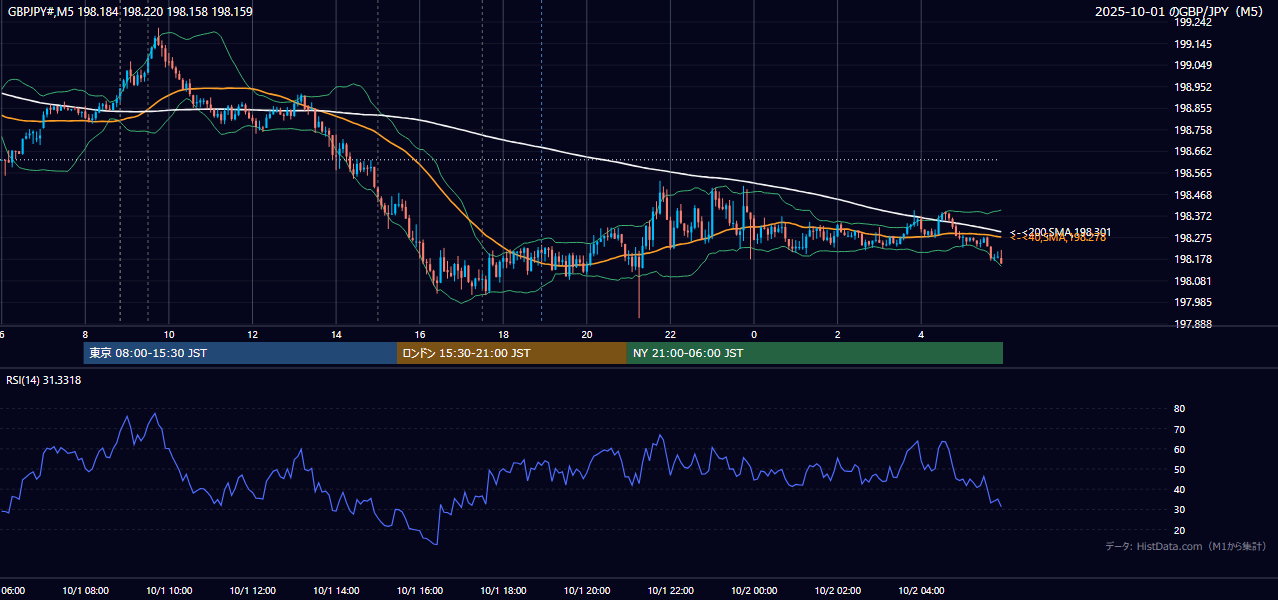Viewport: 1278px width, 600px height.
Task: Click RSI scale value 70
Action: point(1179,429)
